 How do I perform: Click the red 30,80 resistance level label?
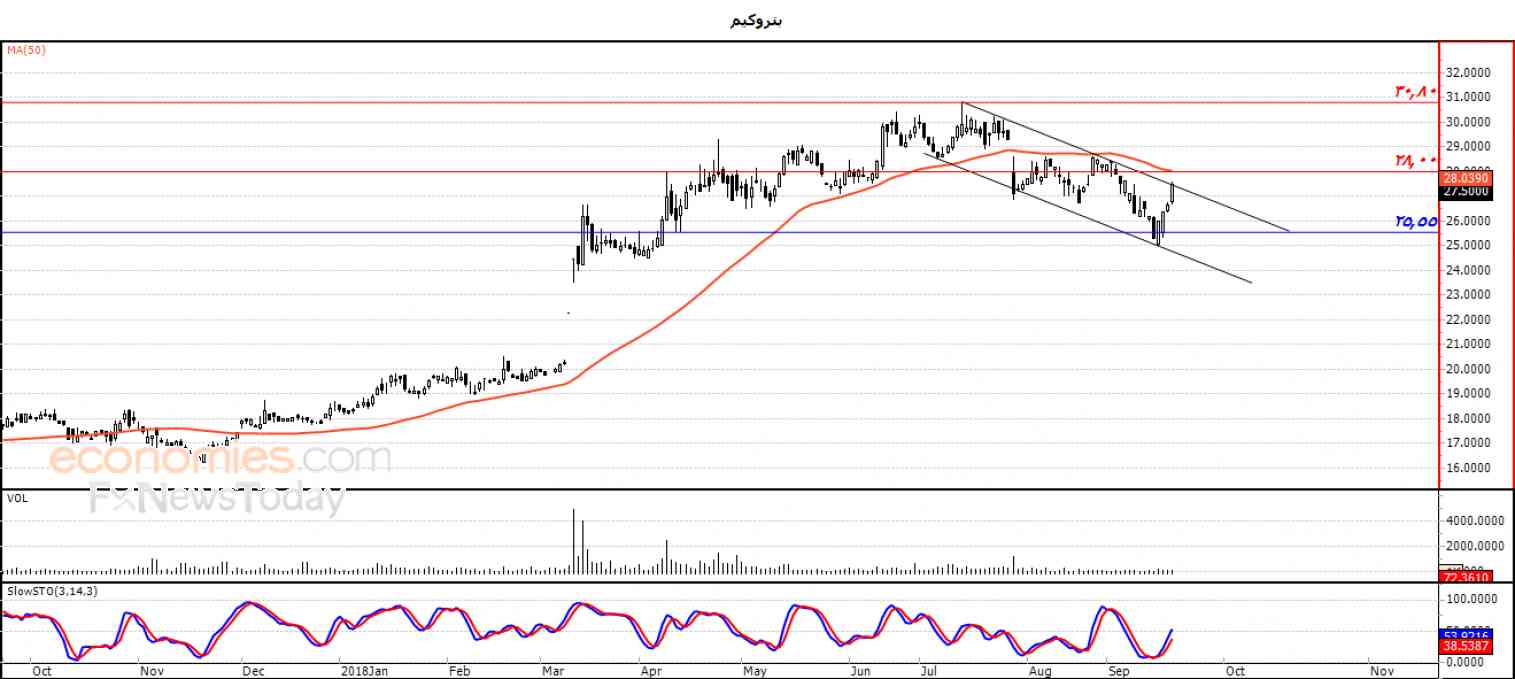point(1416,92)
